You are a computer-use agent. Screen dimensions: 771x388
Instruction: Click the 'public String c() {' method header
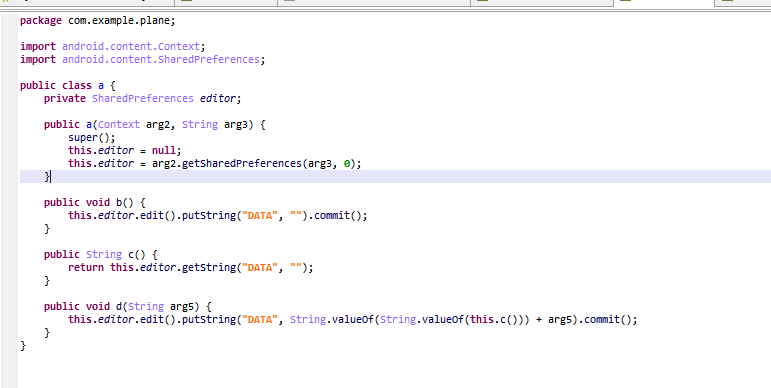(x=100, y=255)
